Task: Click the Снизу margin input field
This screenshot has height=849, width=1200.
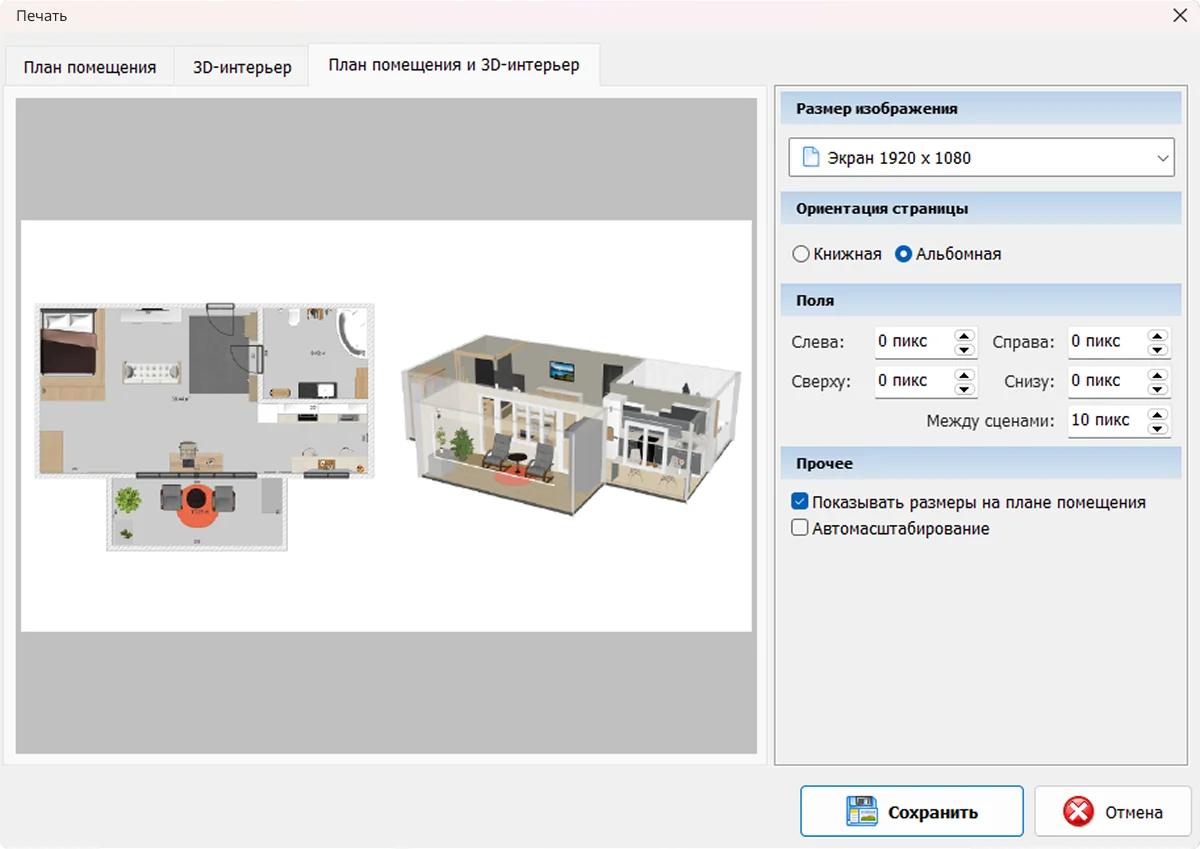Action: [1106, 381]
